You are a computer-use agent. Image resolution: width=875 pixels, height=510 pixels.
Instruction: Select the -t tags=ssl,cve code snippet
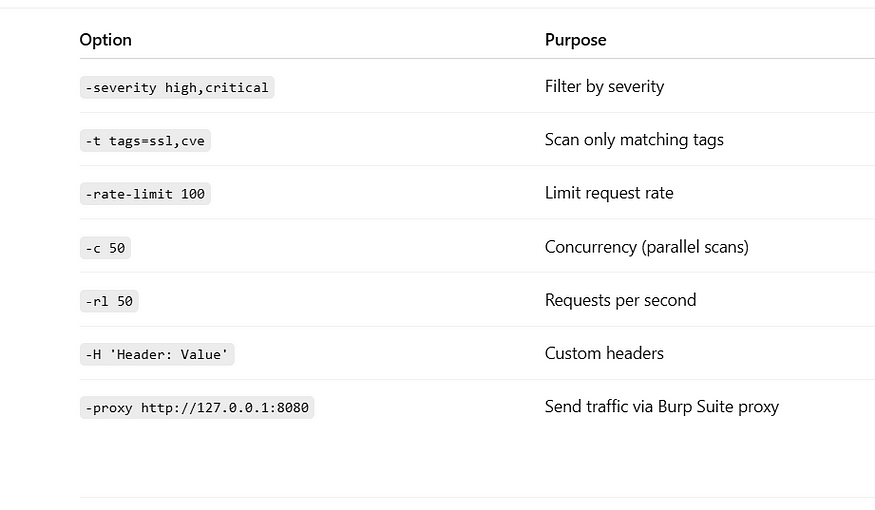145,141
